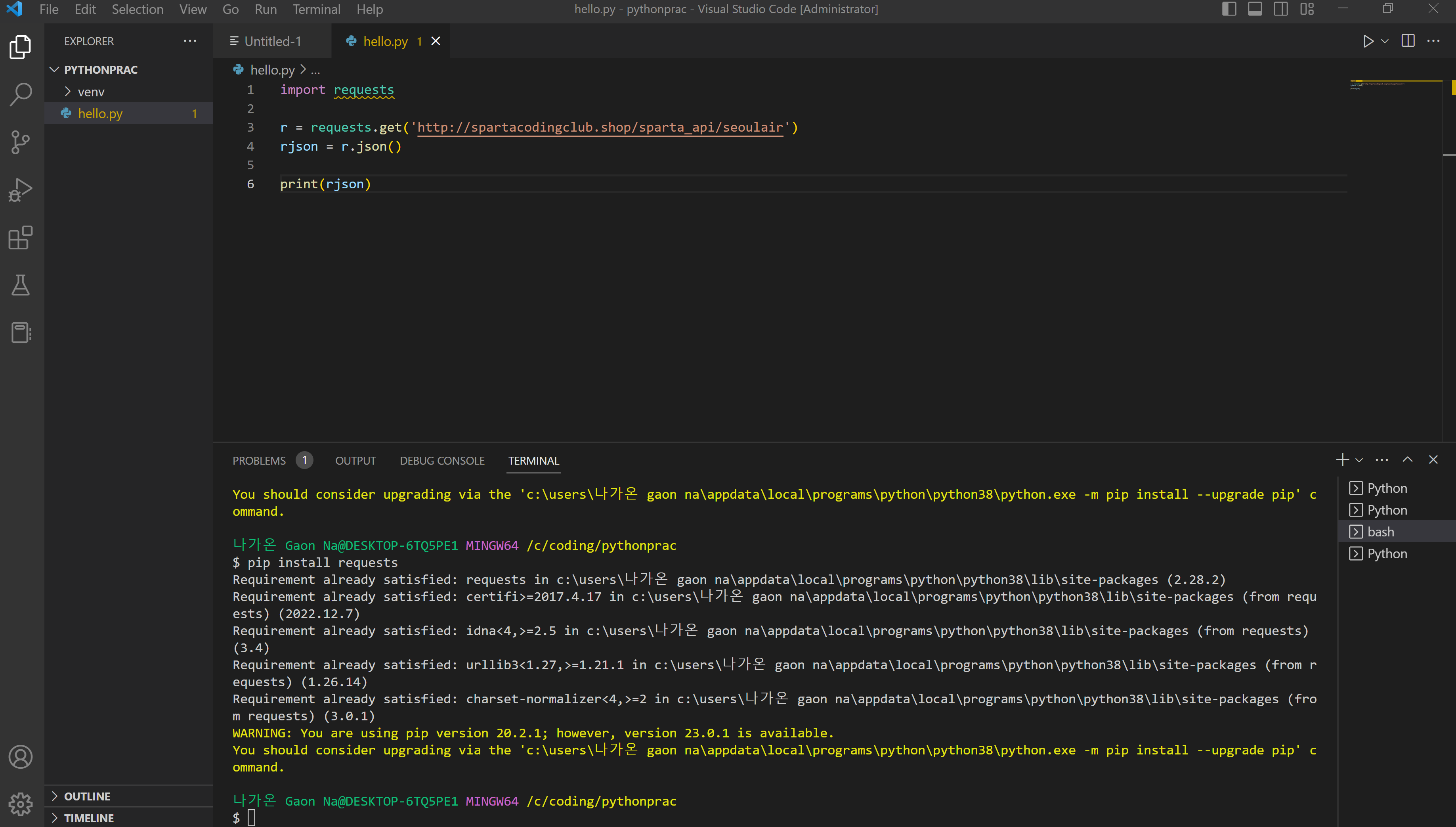Toggle Panel layout icon in title bar
This screenshot has width=1456, height=827.
[x=1255, y=9]
